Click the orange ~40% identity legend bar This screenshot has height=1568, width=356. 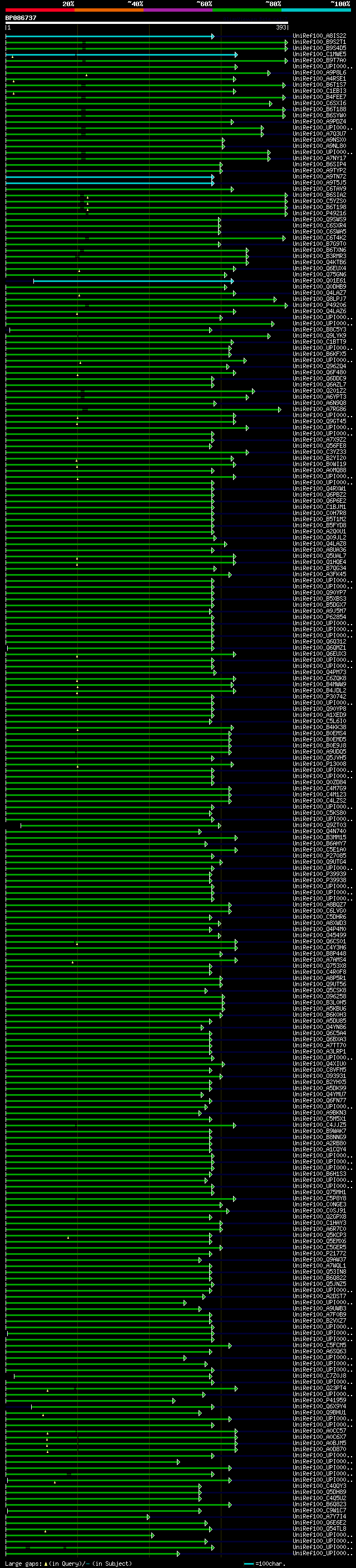[109, 10]
